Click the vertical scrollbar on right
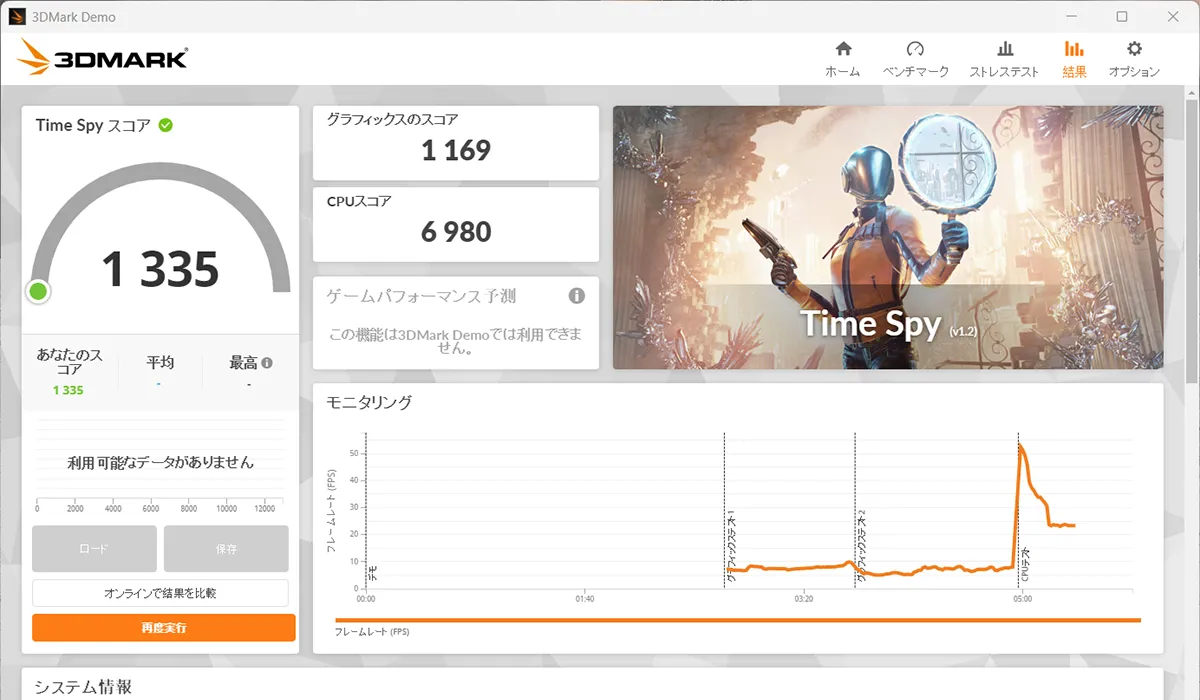The image size is (1200, 700). tap(1191, 240)
